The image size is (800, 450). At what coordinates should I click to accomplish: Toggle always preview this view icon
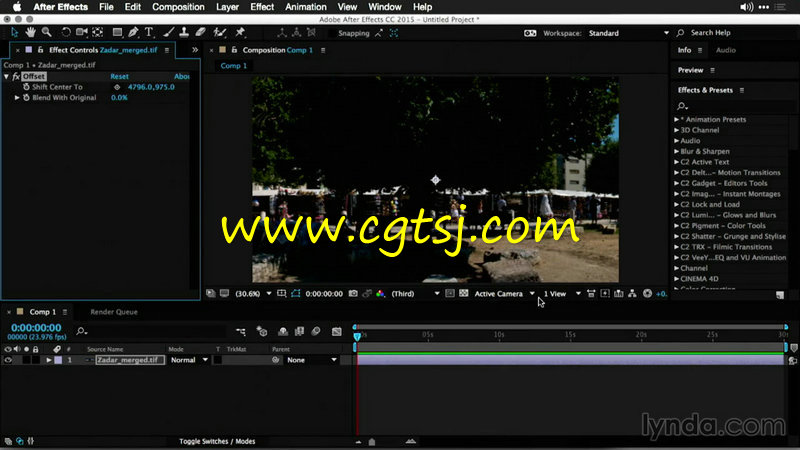point(210,293)
